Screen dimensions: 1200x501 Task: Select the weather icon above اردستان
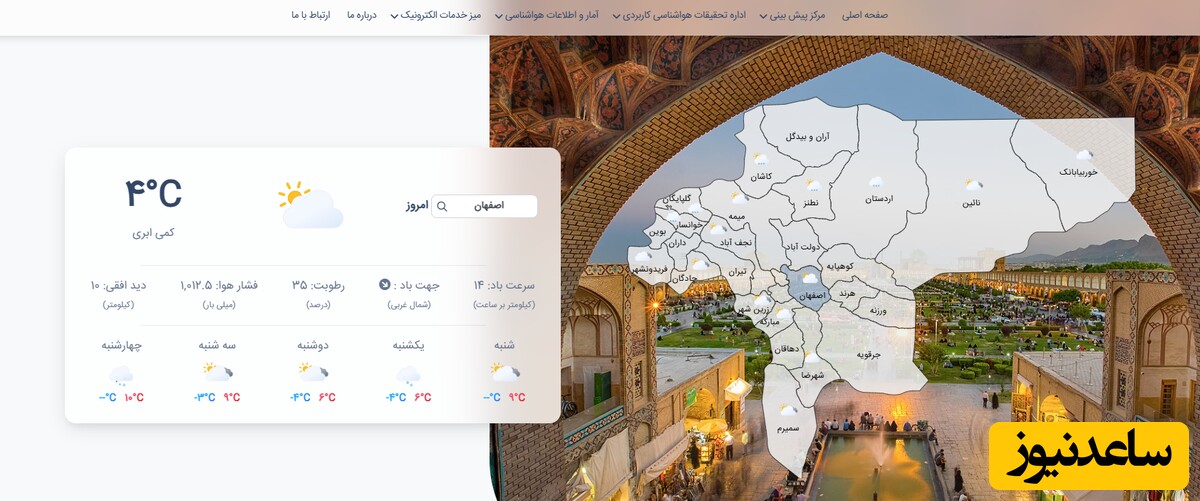click(x=876, y=182)
